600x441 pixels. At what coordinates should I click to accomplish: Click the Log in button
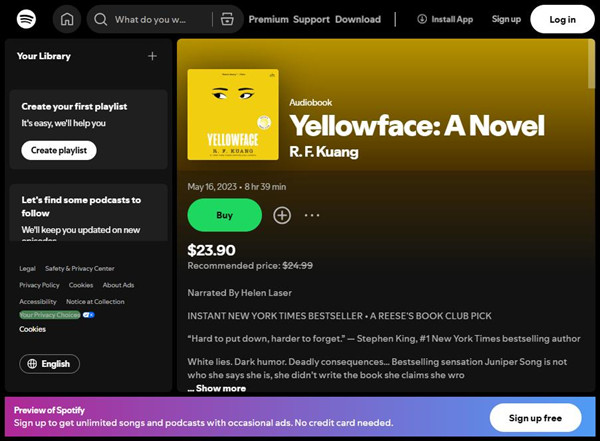click(562, 19)
